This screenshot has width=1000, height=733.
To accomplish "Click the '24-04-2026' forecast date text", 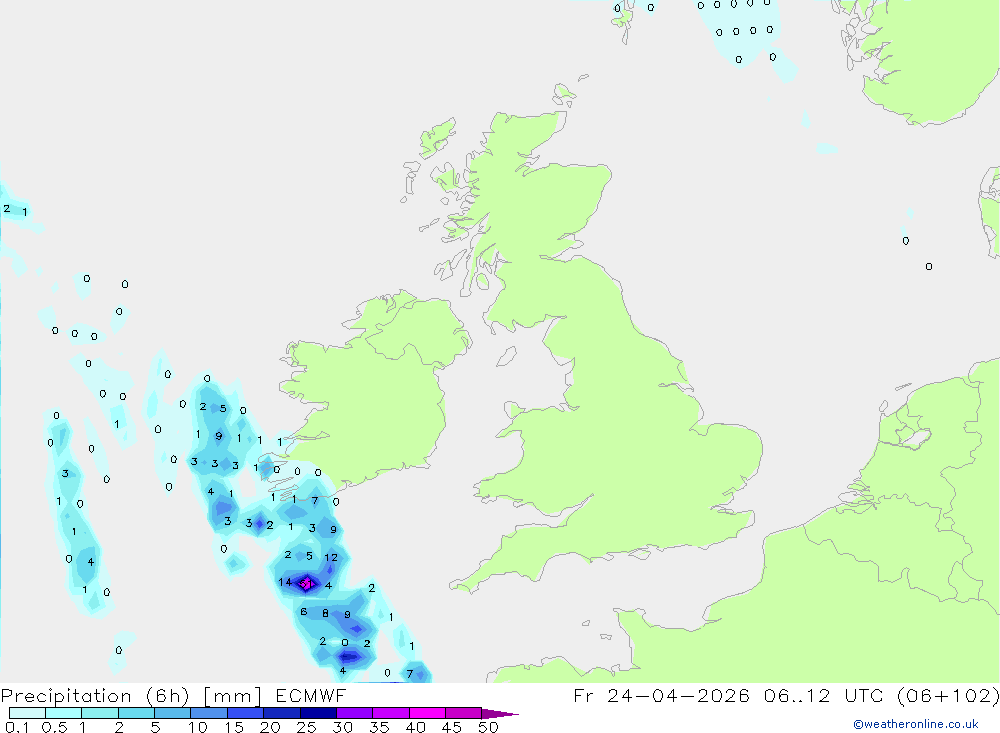I will point(678,696).
